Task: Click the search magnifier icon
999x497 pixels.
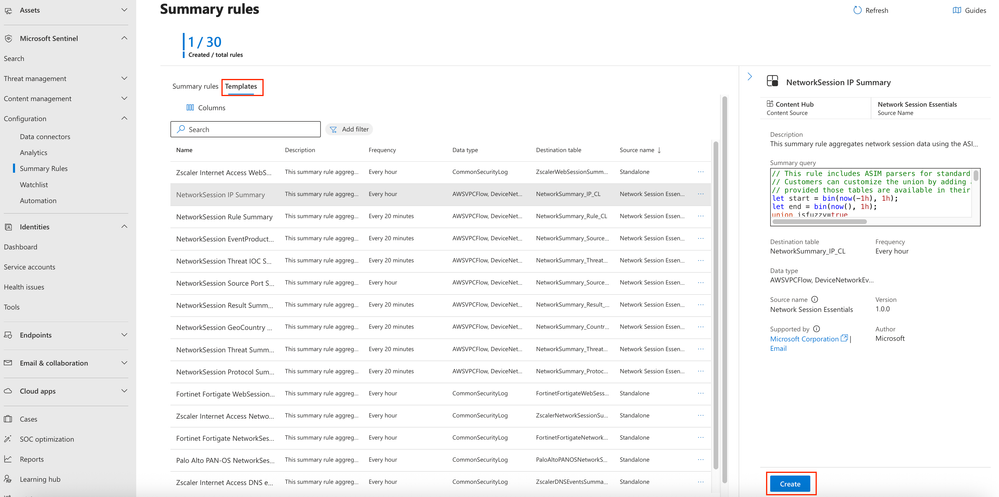Action: 181,129
